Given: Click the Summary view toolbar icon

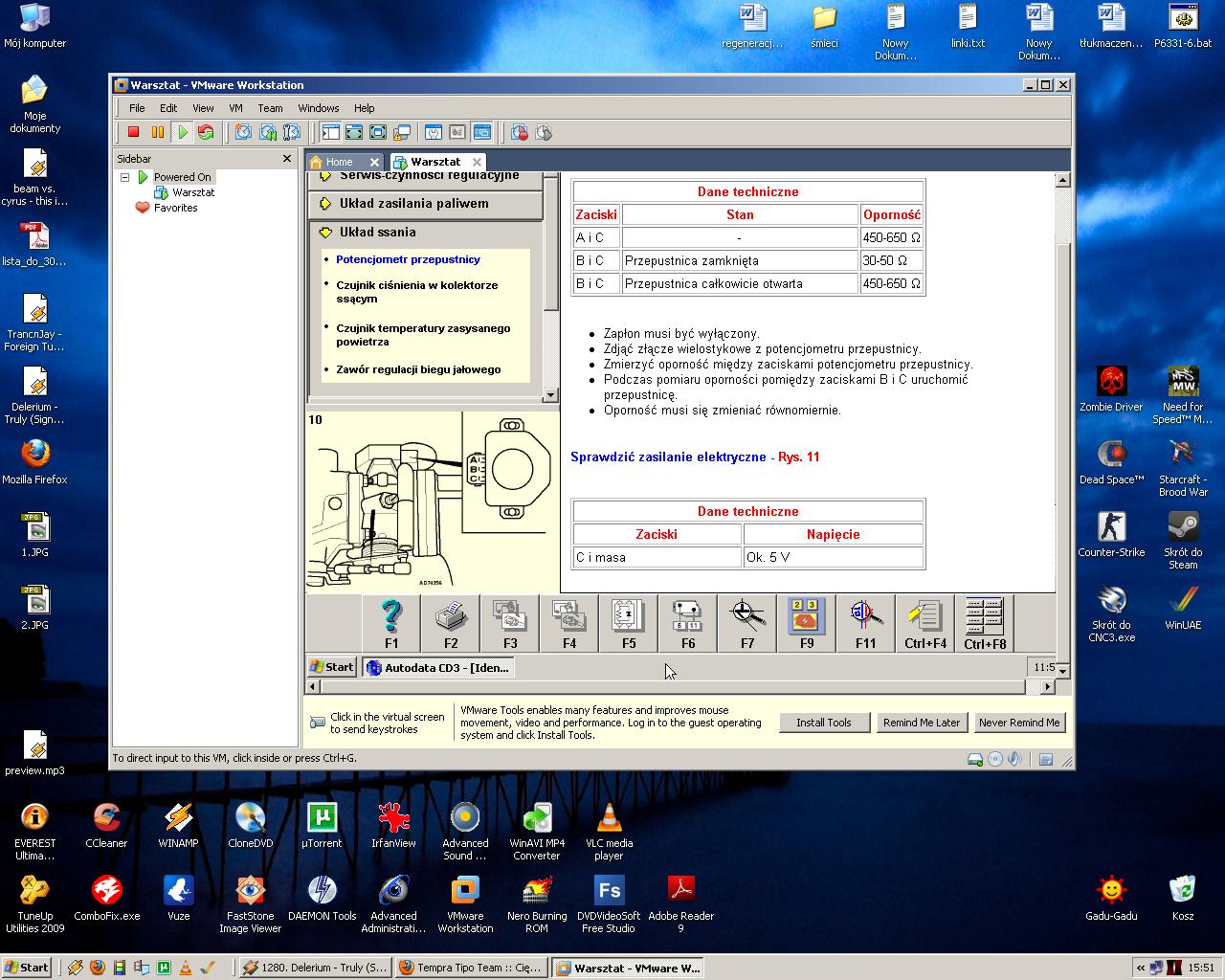Looking at the screenshot, I should click(434, 132).
